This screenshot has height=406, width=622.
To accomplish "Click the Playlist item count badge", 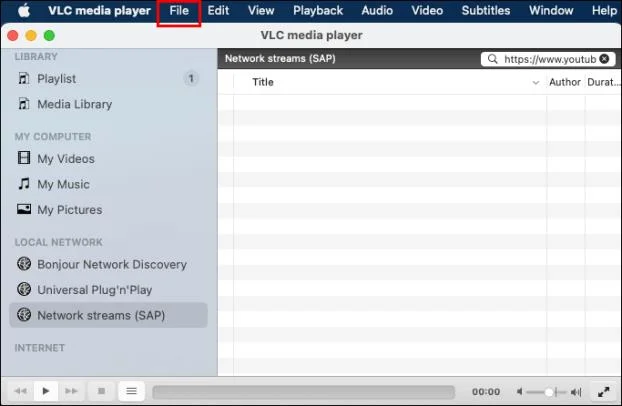I will (x=191, y=79).
